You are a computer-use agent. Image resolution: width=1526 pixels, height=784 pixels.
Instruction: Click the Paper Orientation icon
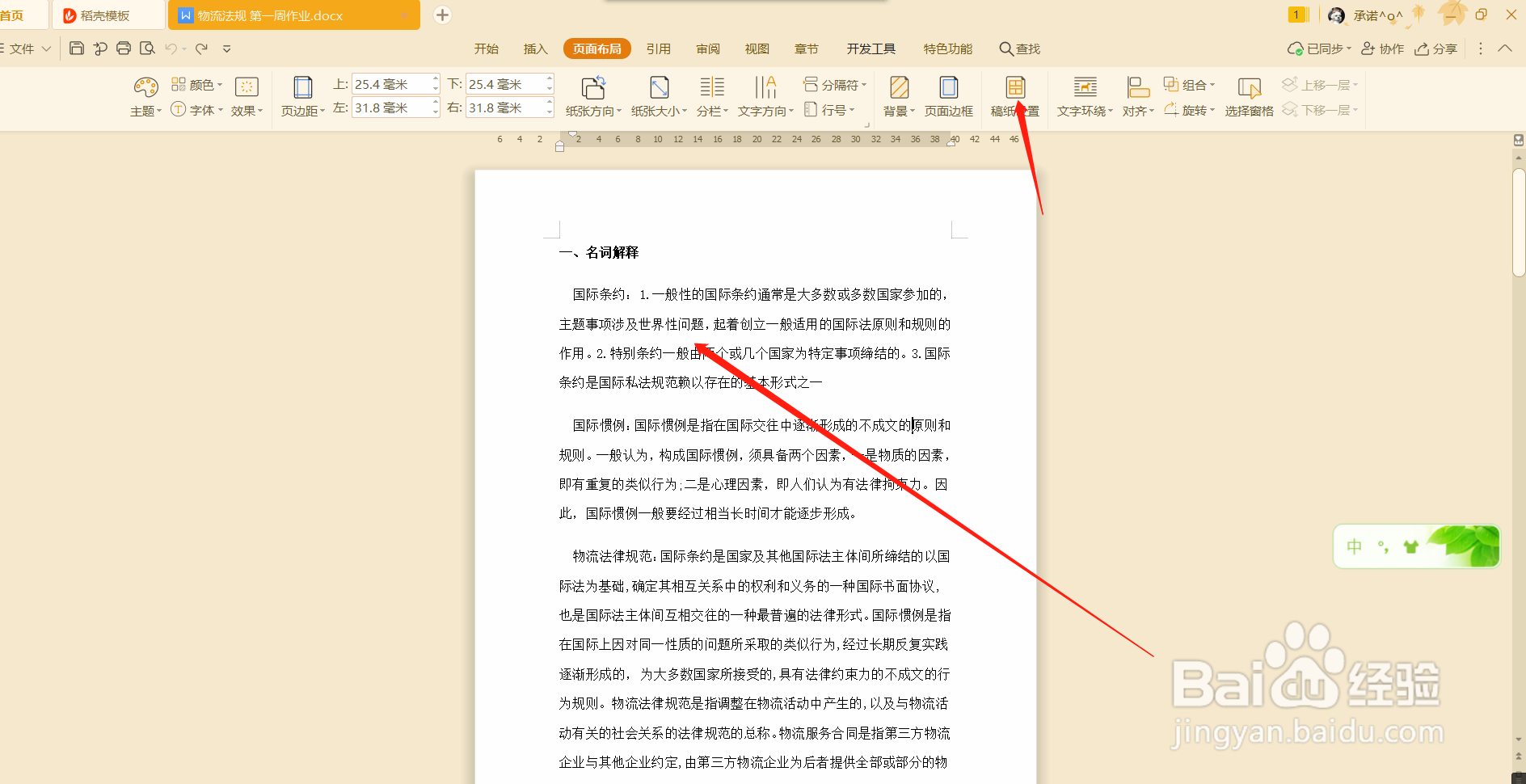point(593,87)
